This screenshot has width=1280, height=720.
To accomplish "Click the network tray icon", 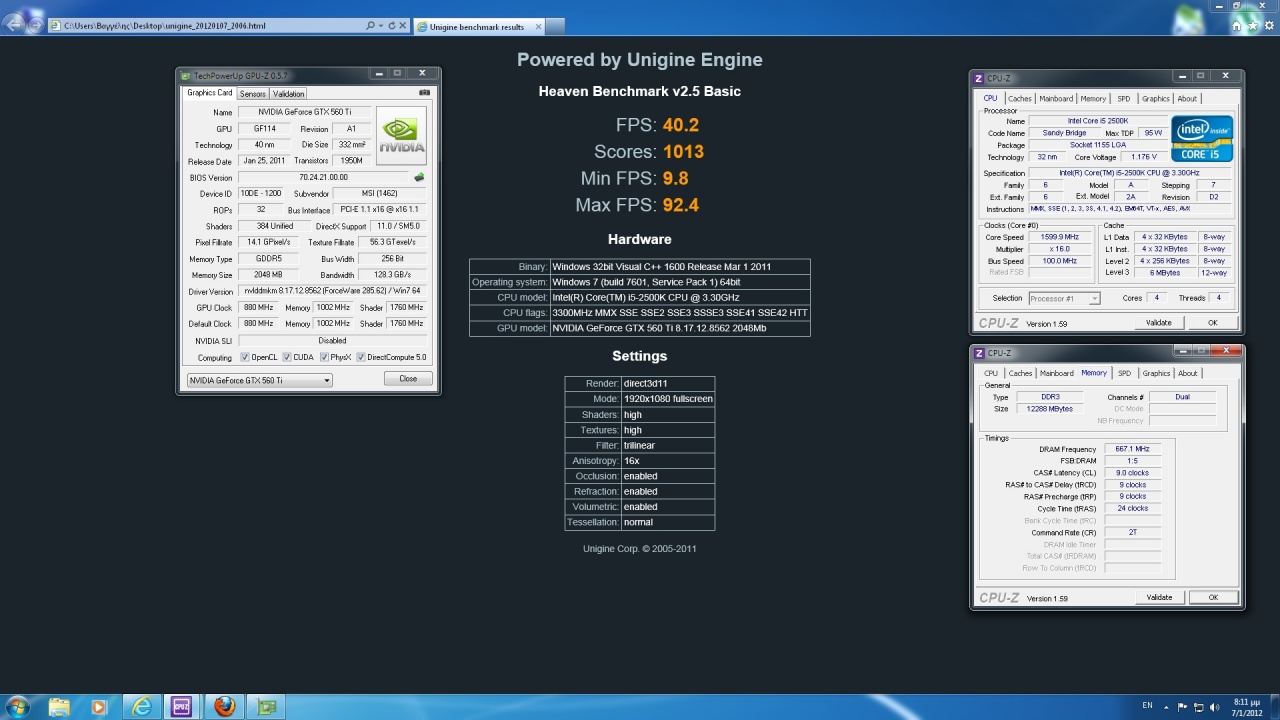I will pyautogui.click(x=1197, y=707).
